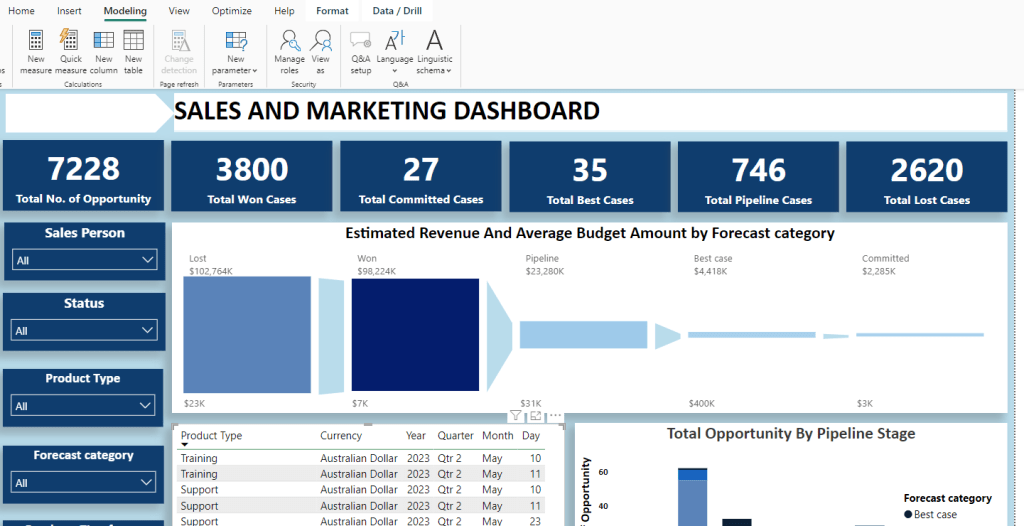This screenshot has width=1024, height=526.
Task: Open more options ellipsis above table
Action: (556, 416)
